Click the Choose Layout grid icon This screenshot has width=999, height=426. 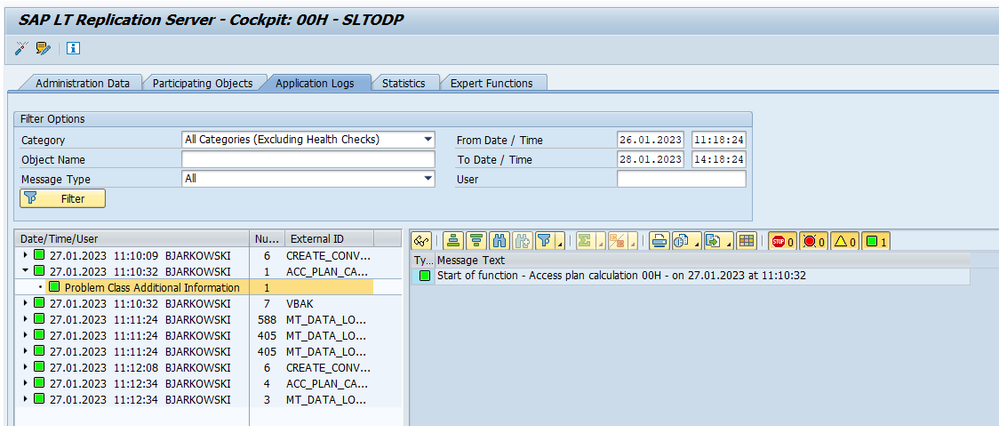tap(747, 241)
